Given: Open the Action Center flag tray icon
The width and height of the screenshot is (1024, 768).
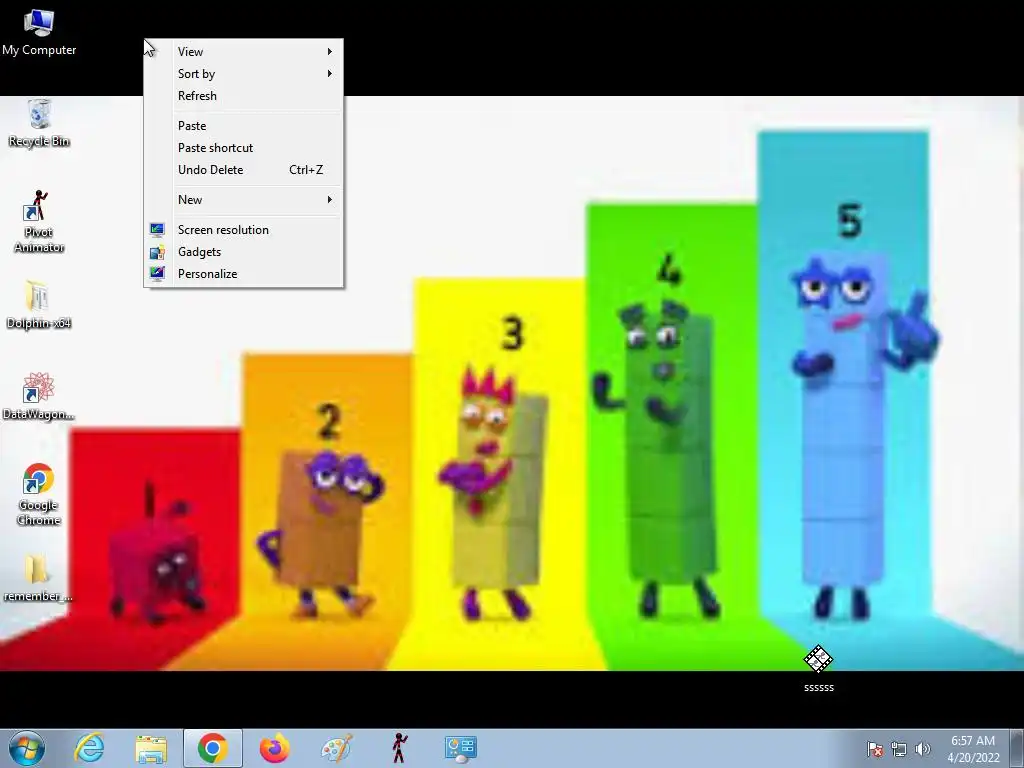Looking at the screenshot, I should [x=875, y=748].
